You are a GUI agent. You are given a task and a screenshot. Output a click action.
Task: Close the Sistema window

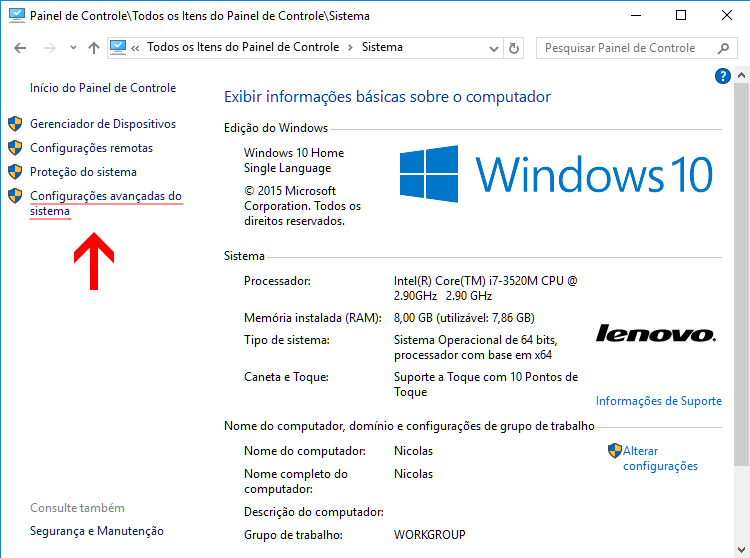click(x=727, y=15)
